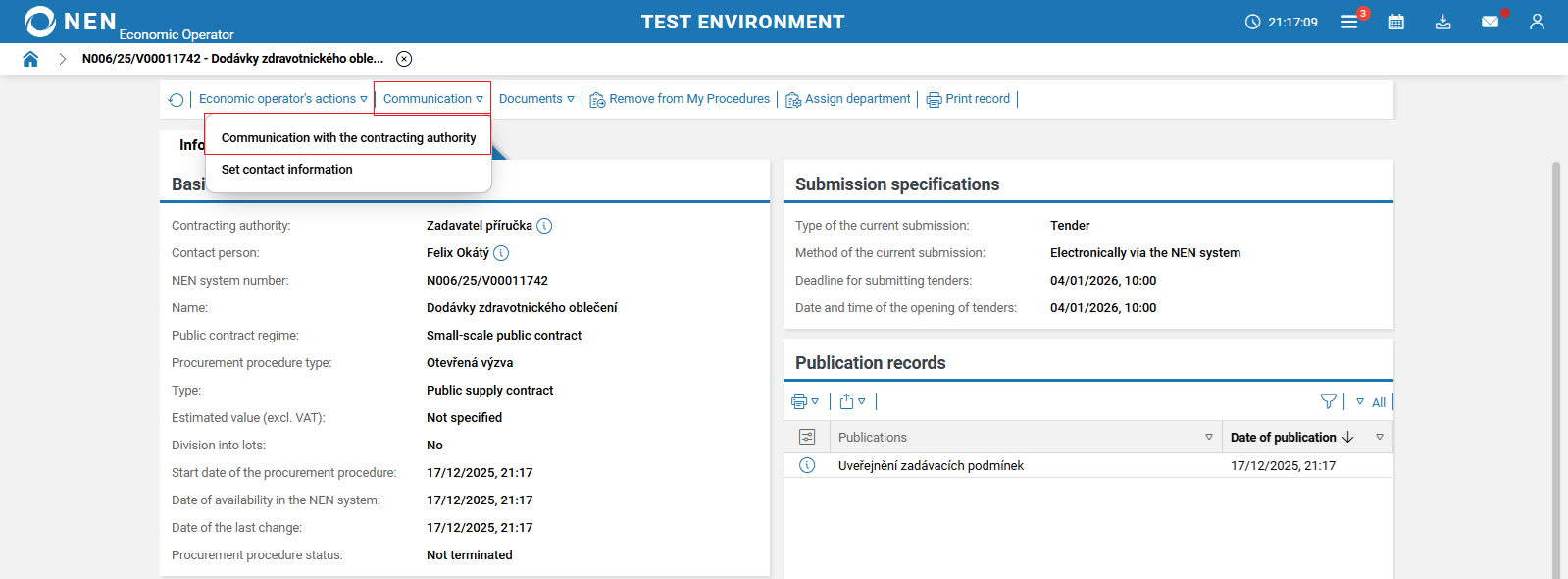This screenshot has width=1568, height=579.
Task: Open the calendar icon in header
Action: click(x=1395, y=22)
